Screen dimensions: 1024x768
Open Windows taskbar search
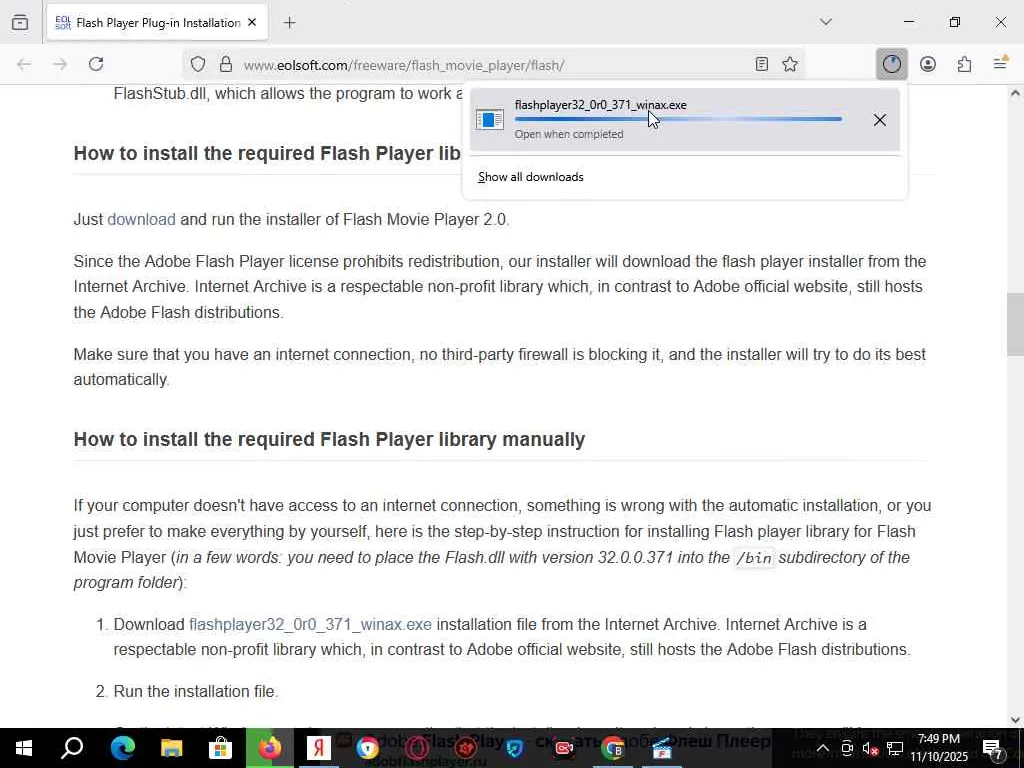[x=72, y=748]
